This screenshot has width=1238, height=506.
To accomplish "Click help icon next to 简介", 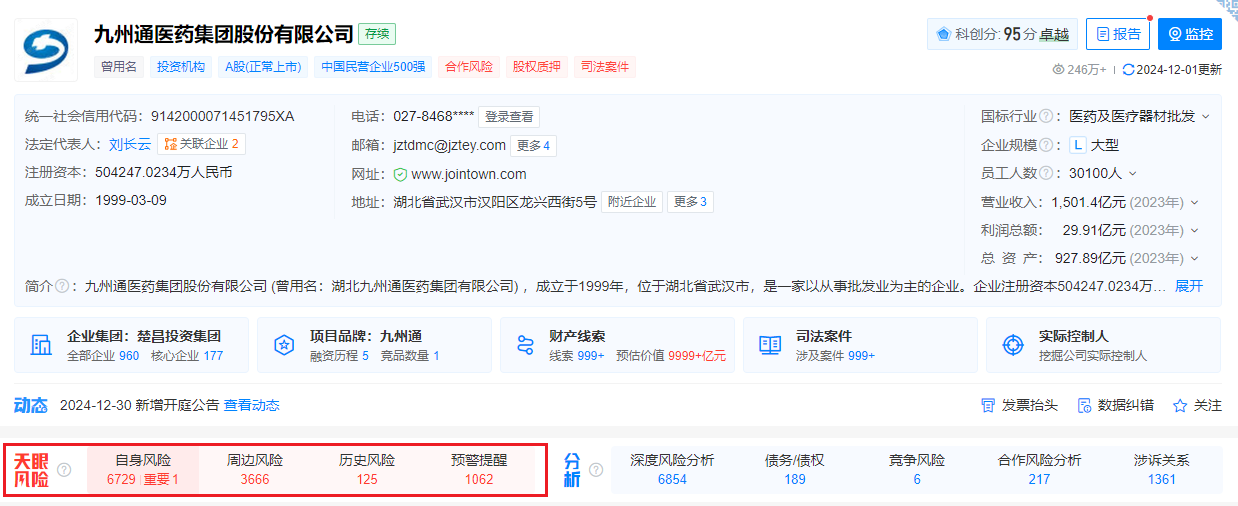I will coord(62,286).
